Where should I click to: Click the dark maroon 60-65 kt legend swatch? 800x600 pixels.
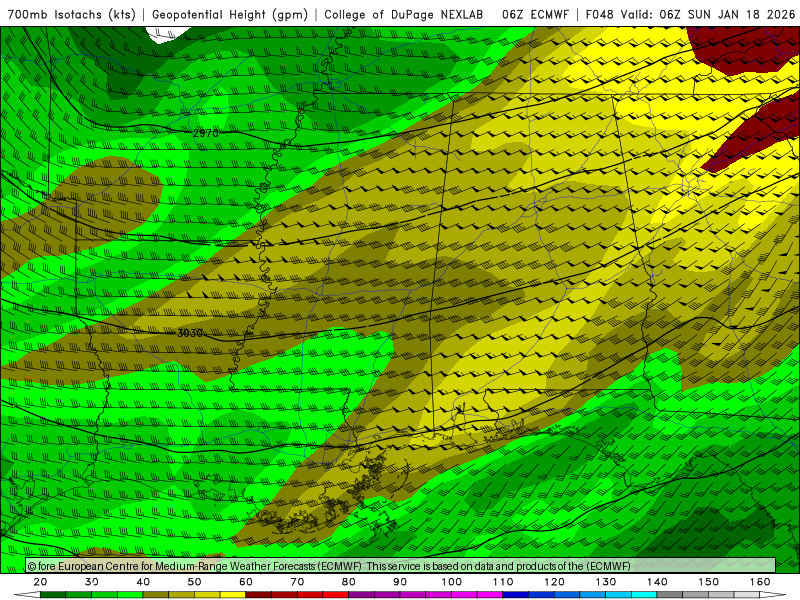click(x=259, y=594)
